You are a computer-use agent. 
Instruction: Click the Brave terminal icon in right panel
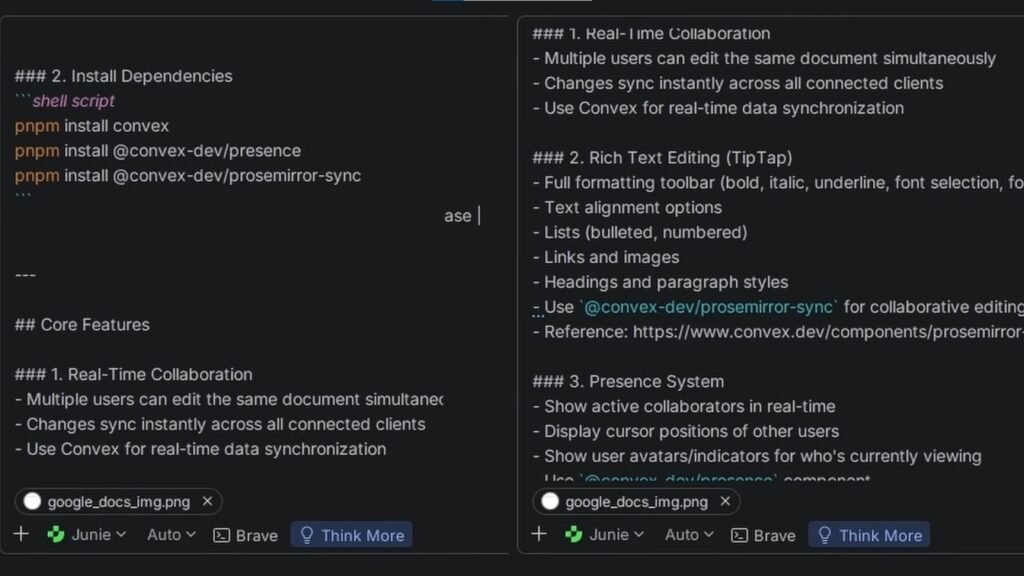click(x=740, y=536)
